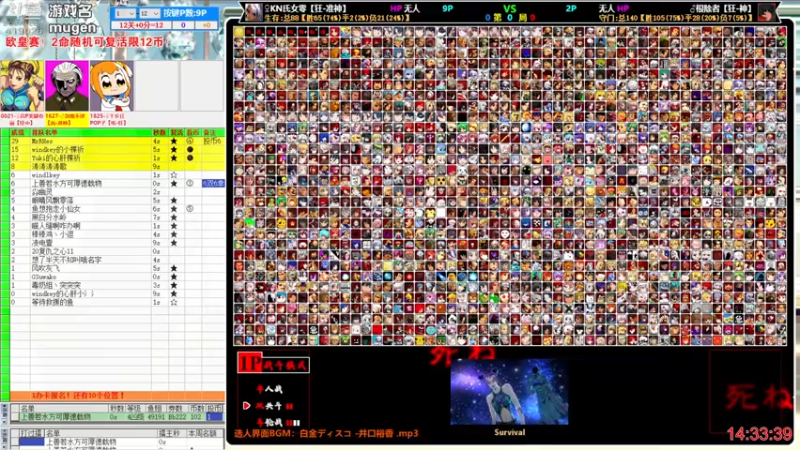Click the yellow highlighted first roster cell
This screenshot has height=450, width=800.
[239, 32]
